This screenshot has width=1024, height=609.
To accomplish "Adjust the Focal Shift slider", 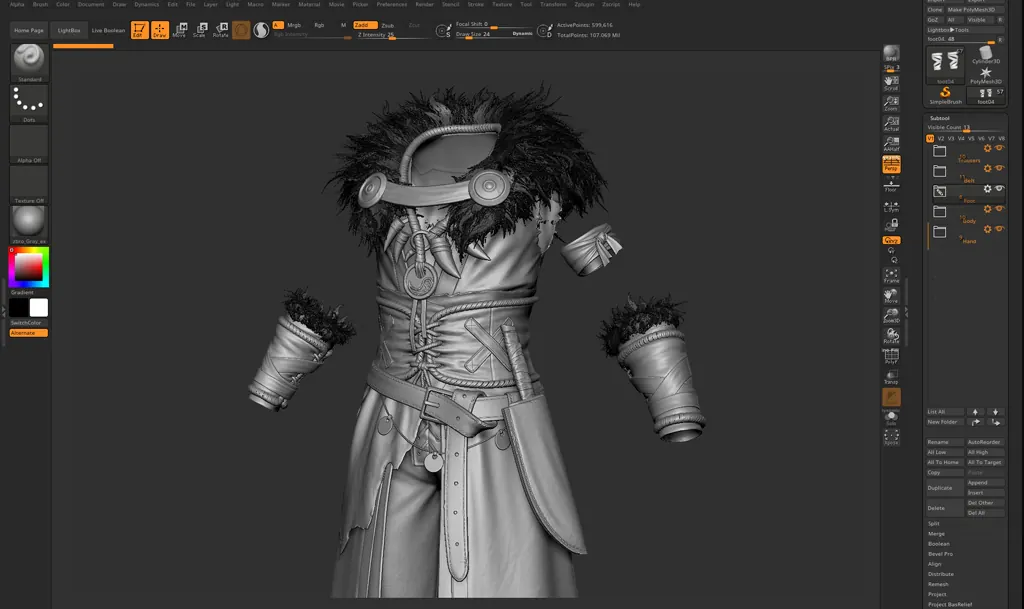I will pos(494,24).
